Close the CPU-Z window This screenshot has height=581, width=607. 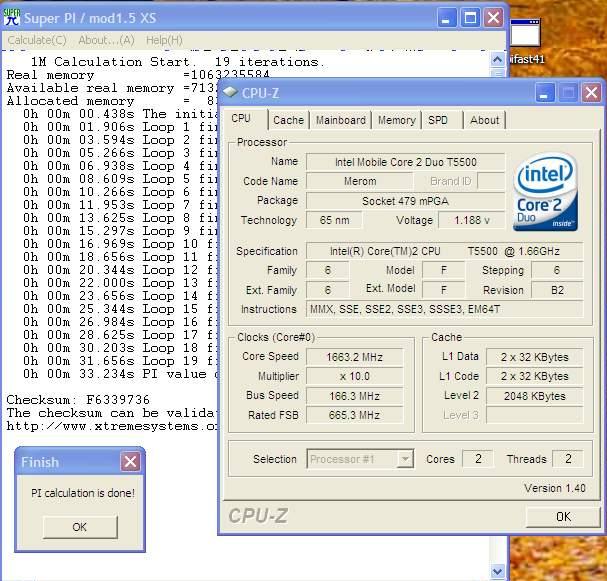[590, 93]
